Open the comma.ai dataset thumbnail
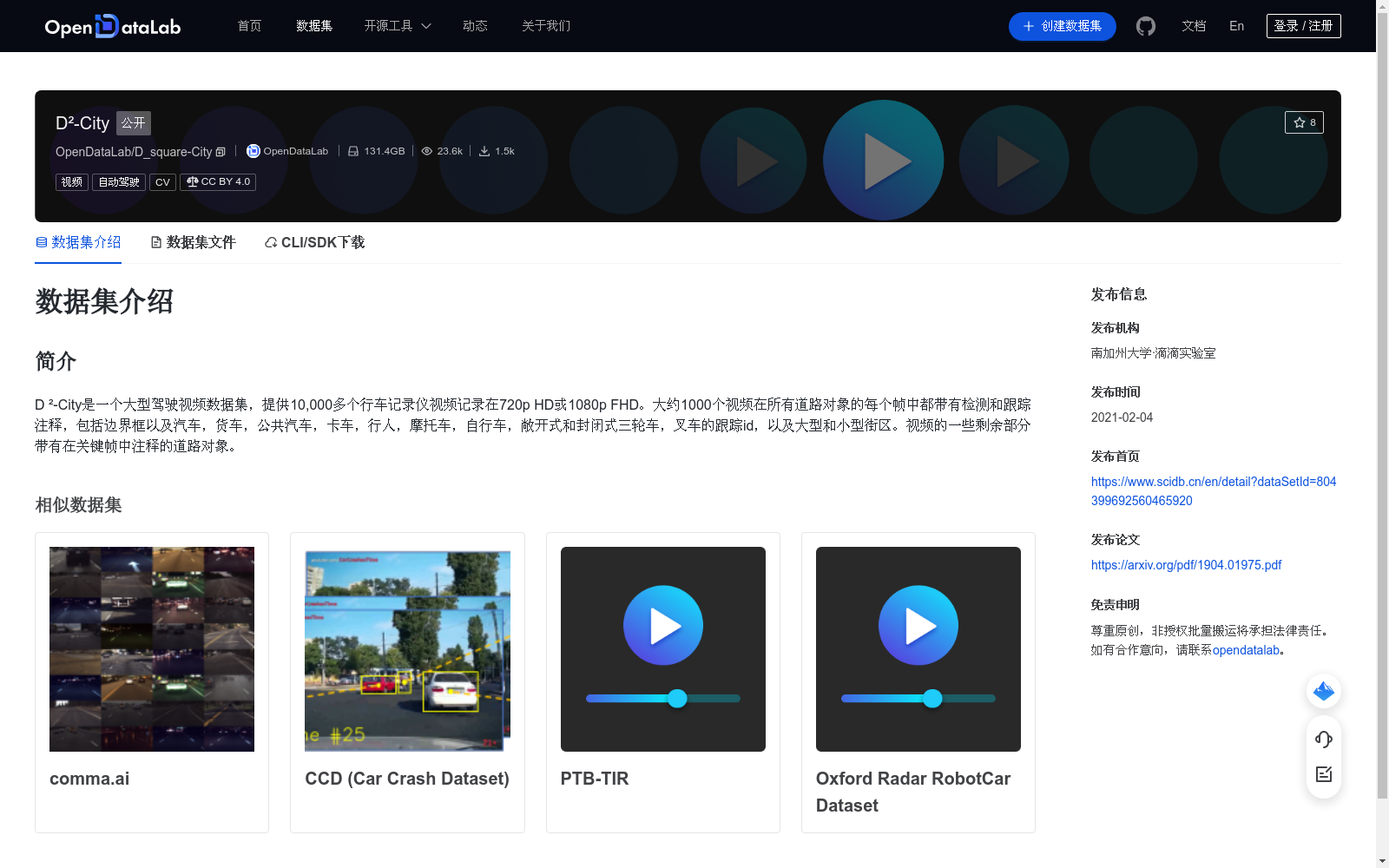This screenshot has width=1389, height=868. click(x=152, y=649)
